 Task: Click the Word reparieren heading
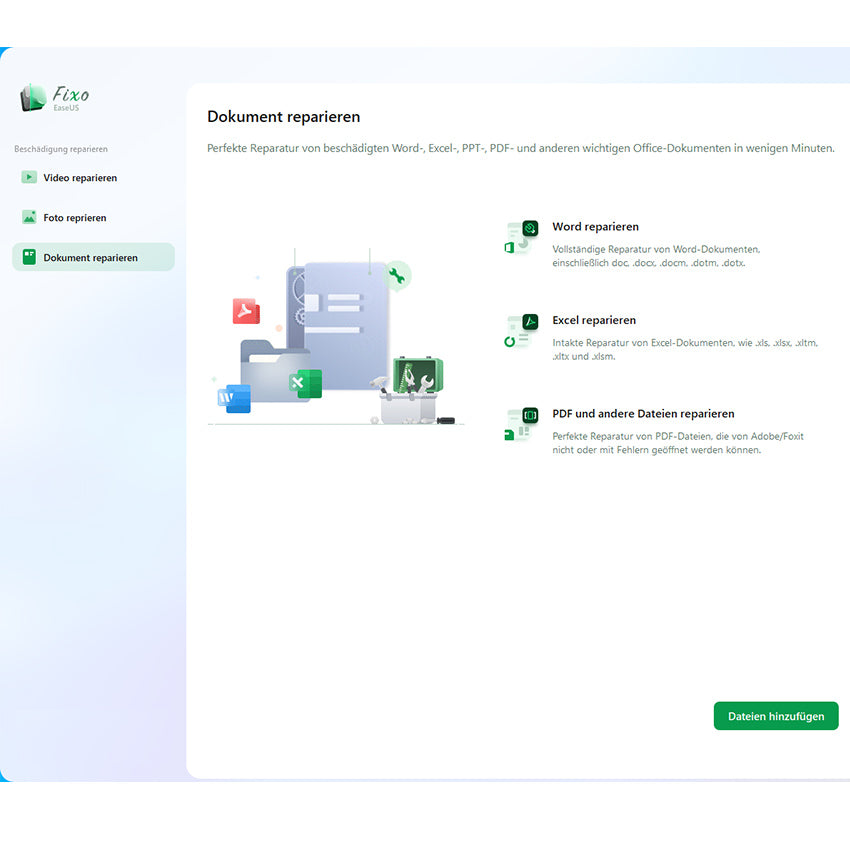[595, 227]
